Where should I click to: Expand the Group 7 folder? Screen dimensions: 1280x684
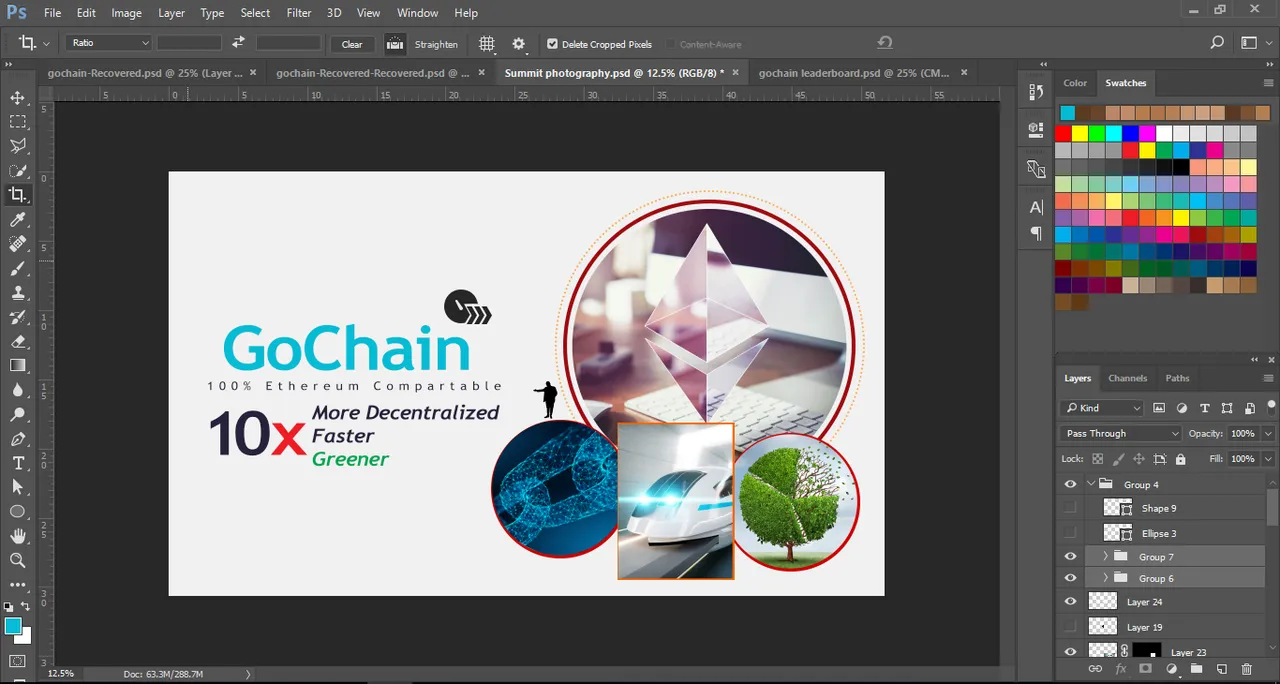(x=1105, y=556)
